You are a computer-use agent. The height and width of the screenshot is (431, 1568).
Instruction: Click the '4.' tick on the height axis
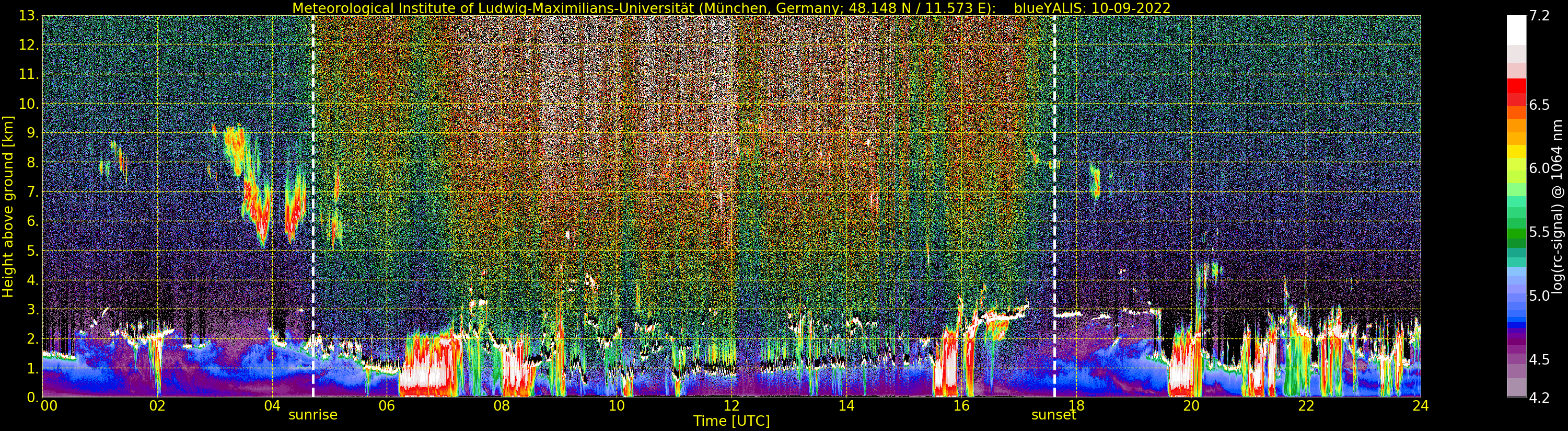33,280
